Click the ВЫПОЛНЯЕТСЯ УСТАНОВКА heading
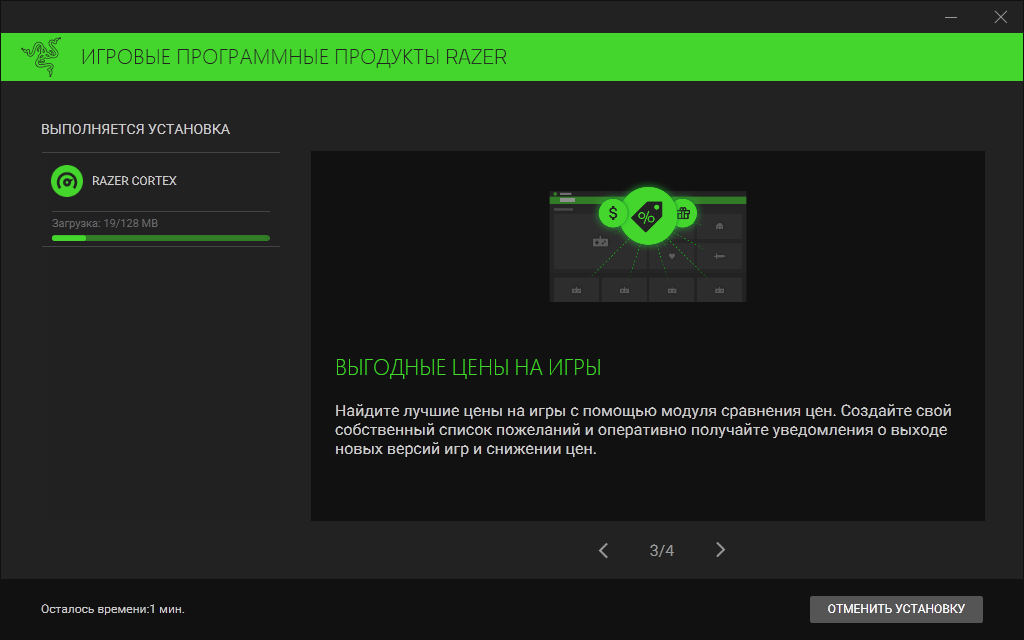 pyautogui.click(x=135, y=129)
